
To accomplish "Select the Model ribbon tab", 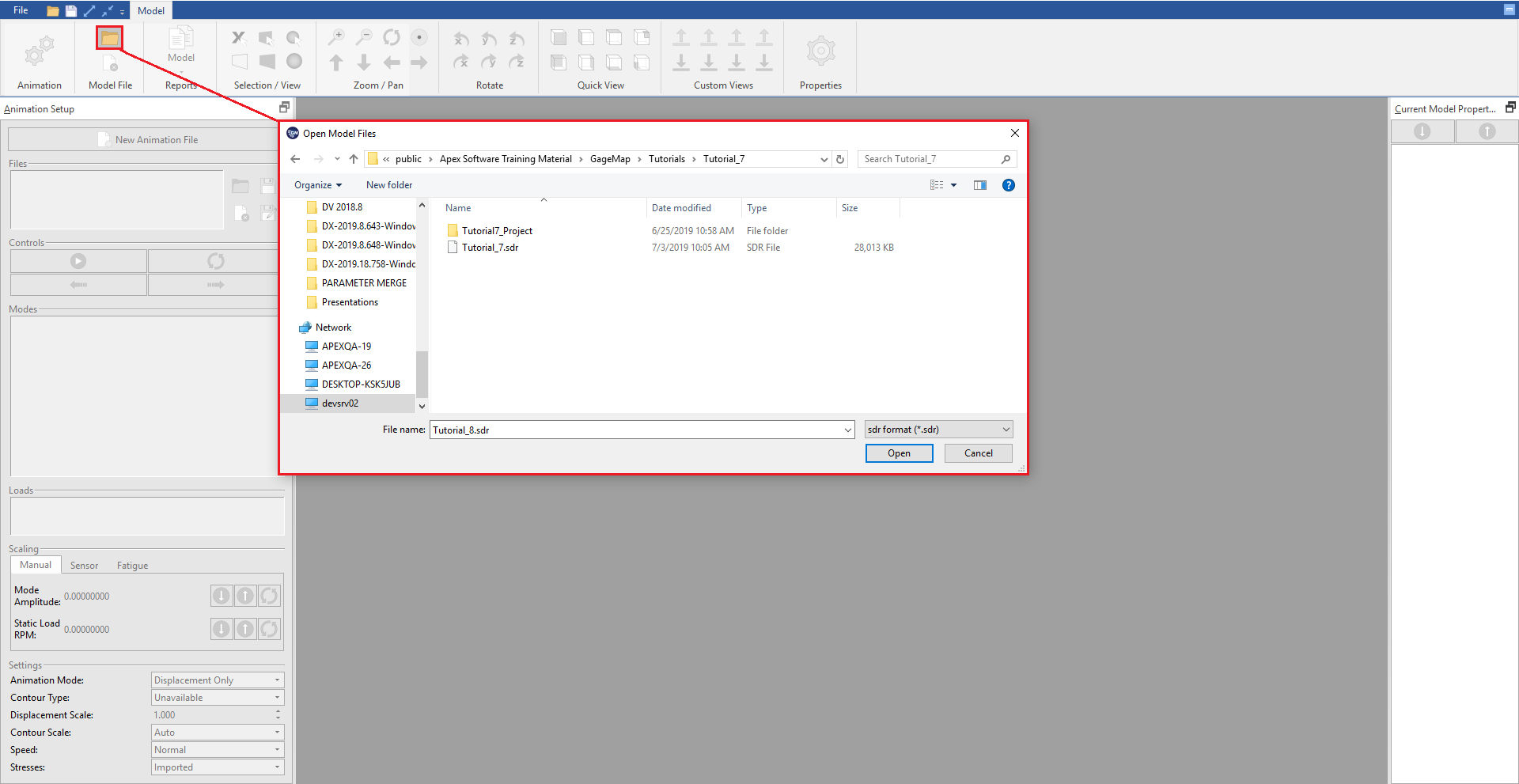I will [151, 11].
